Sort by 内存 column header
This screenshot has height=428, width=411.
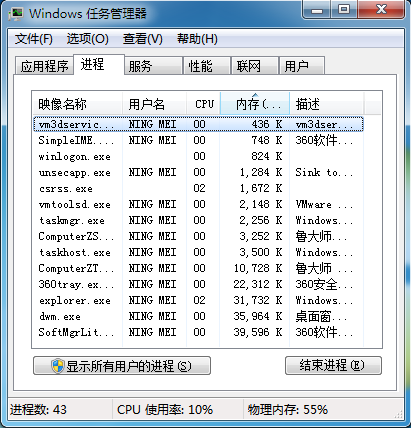tap(255, 104)
